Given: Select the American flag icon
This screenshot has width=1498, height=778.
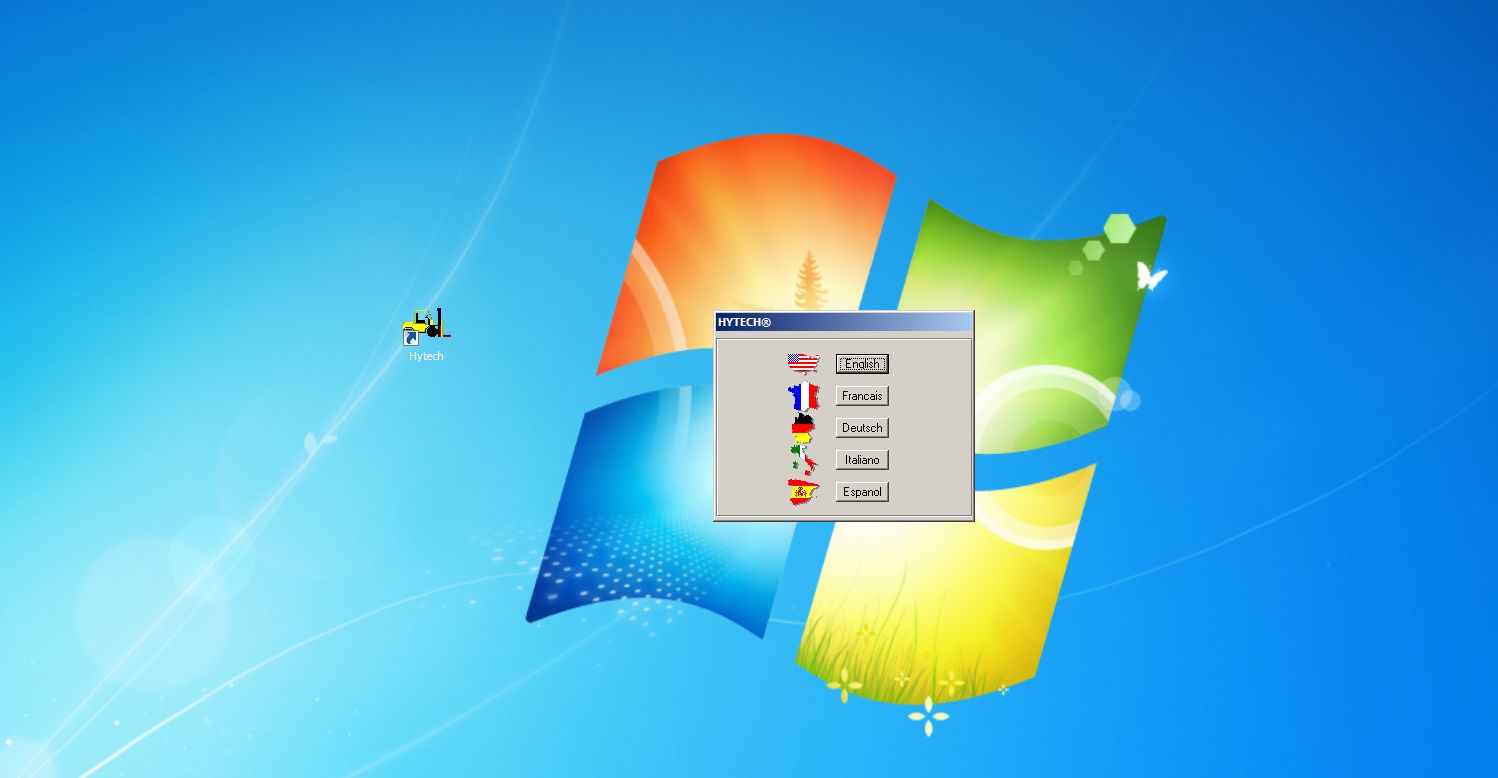Looking at the screenshot, I should click(802, 362).
